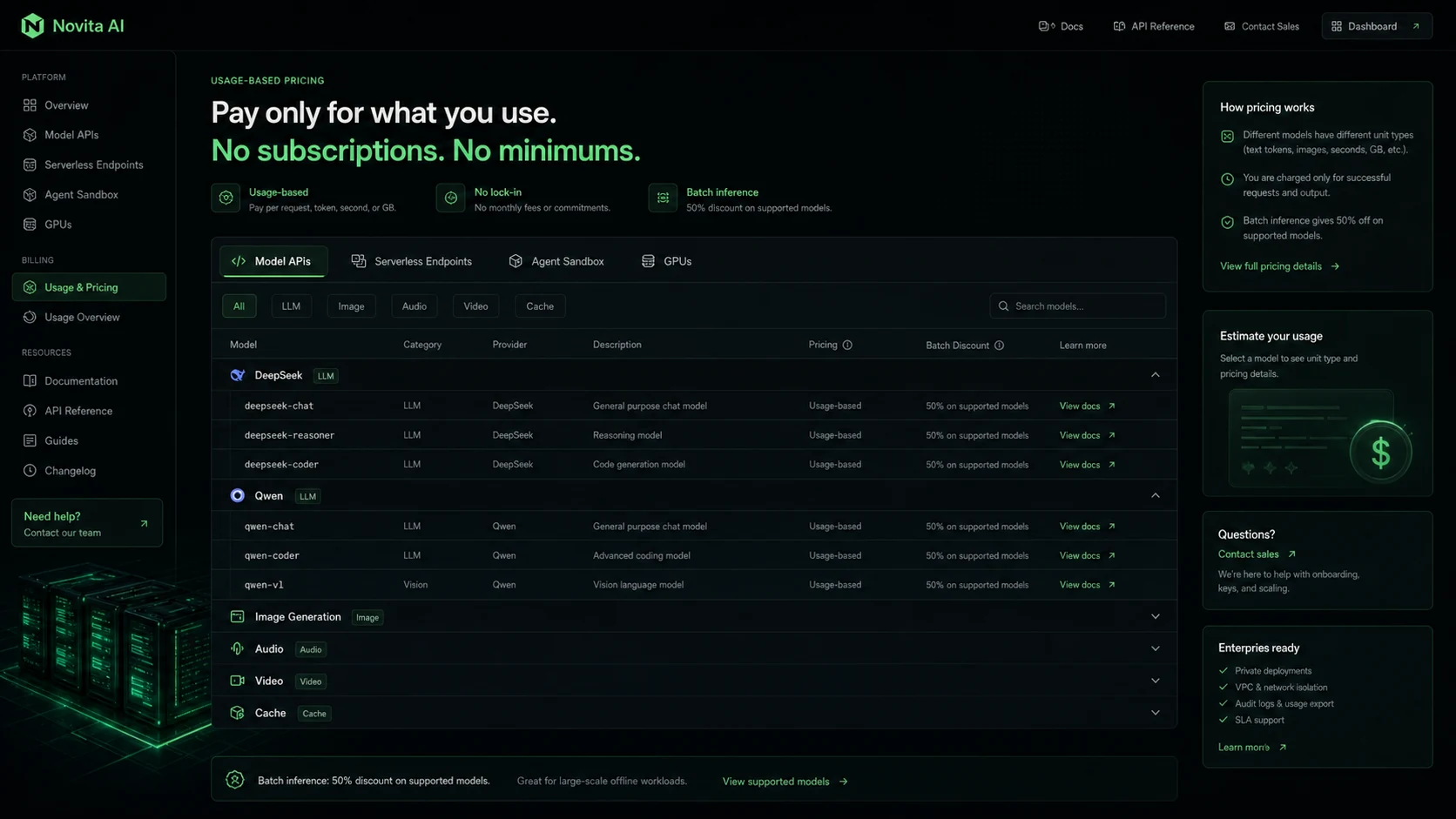Click the Cache group cube icon
1456x819 pixels.
point(237,714)
